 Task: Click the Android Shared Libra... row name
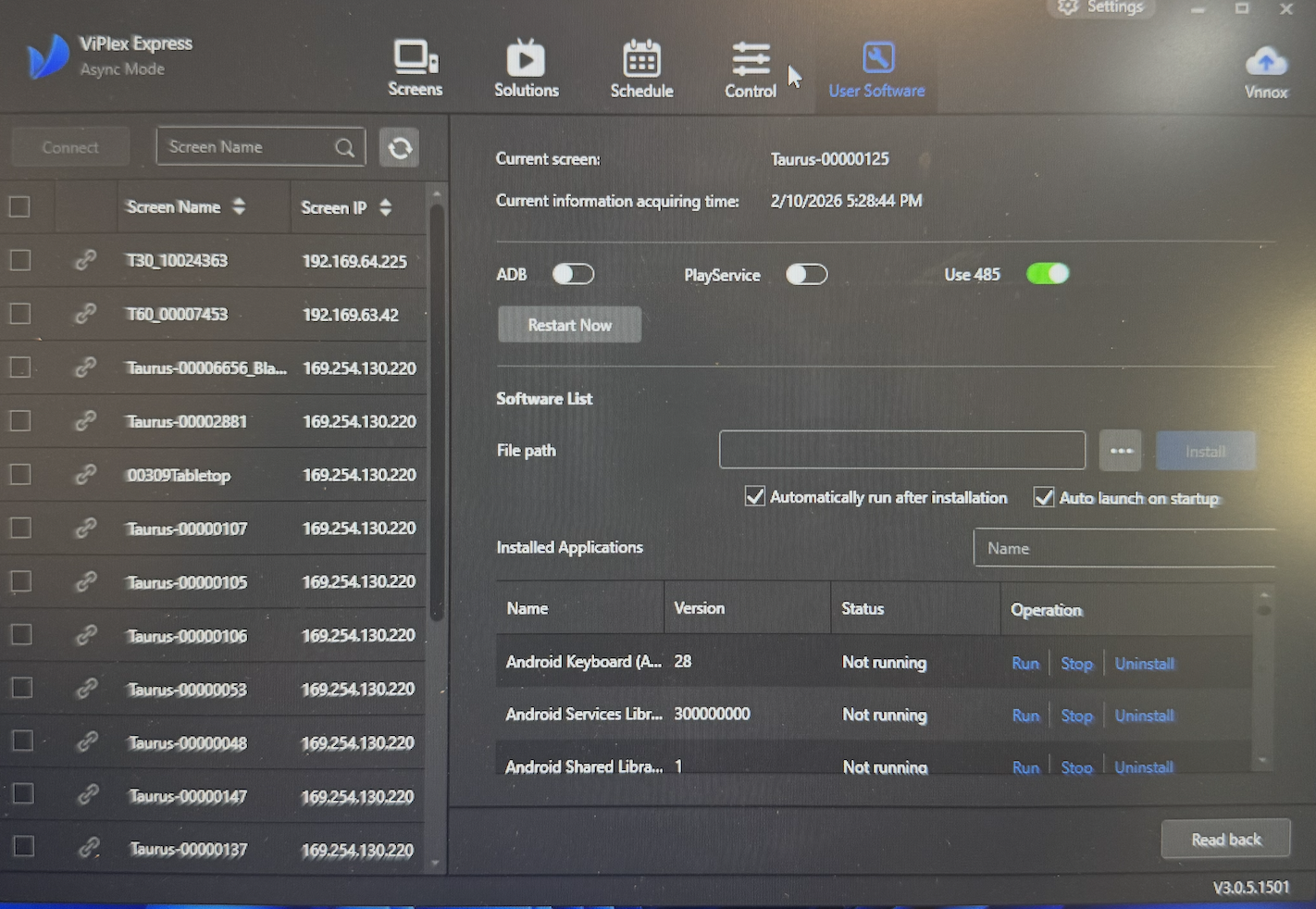tap(584, 766)
